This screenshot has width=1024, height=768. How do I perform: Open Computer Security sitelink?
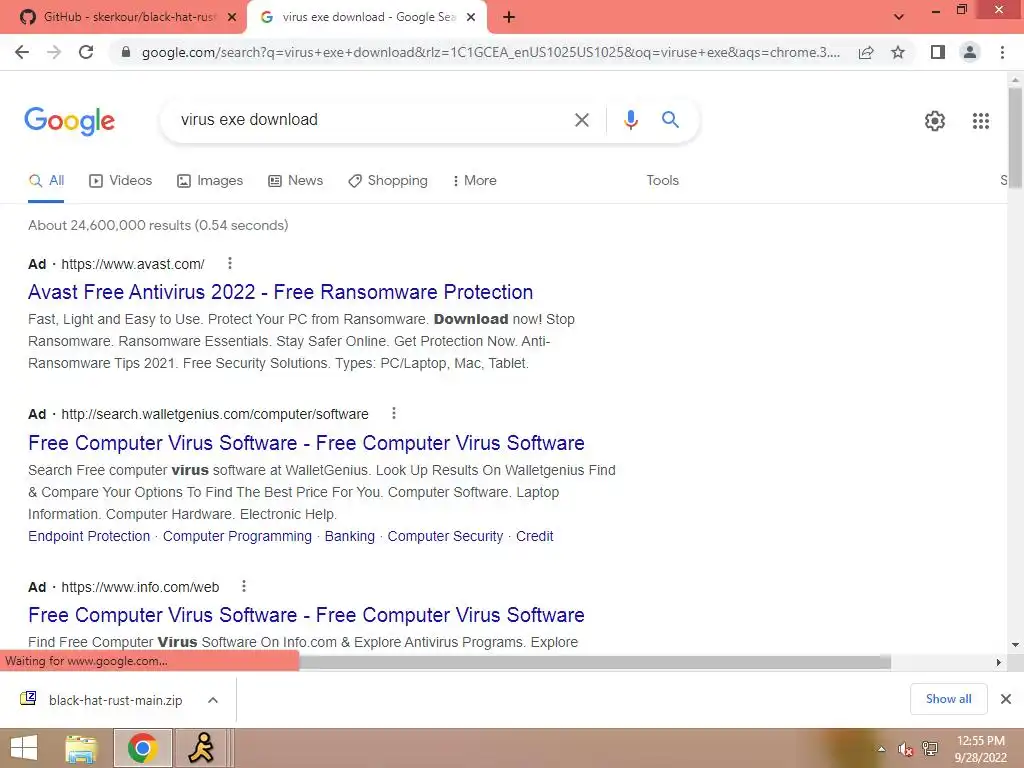coord(445,536)
